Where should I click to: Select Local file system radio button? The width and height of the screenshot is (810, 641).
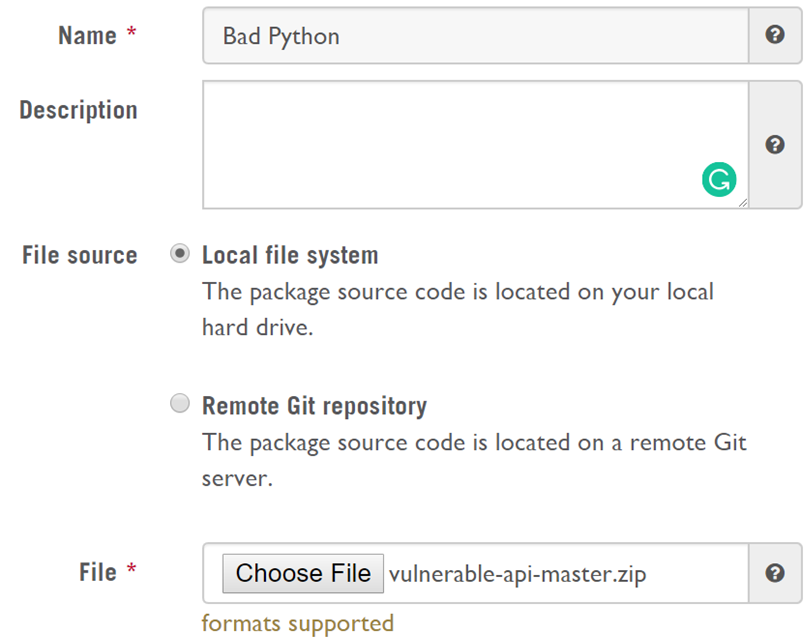pyautogui.click(x=180, y=254)
